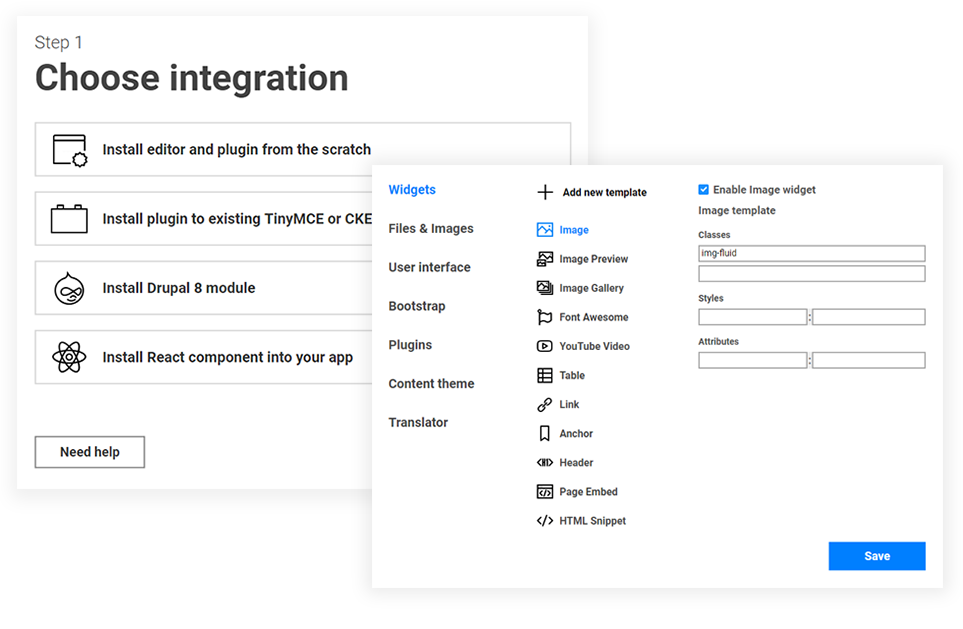
Task: Select the Font Awesome label
Action: pyautogui.click(x=593, y=317)
